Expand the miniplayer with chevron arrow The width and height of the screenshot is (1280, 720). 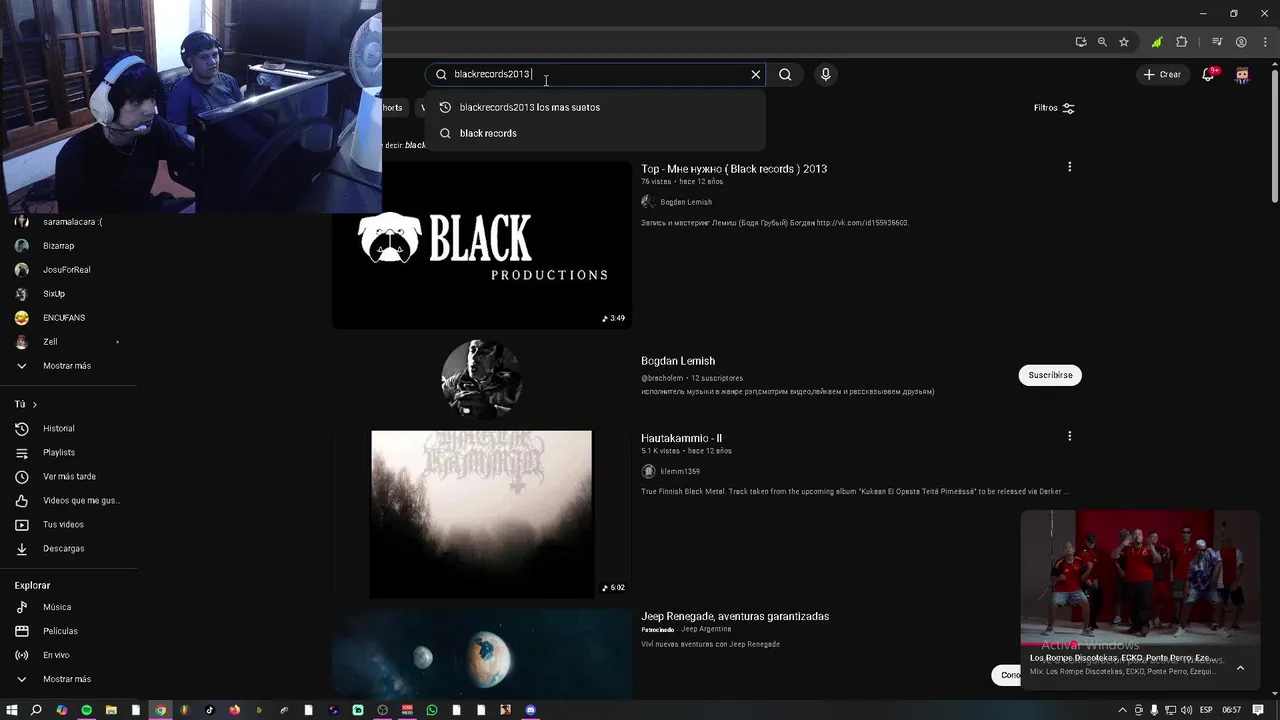[x=1240, y=668]
